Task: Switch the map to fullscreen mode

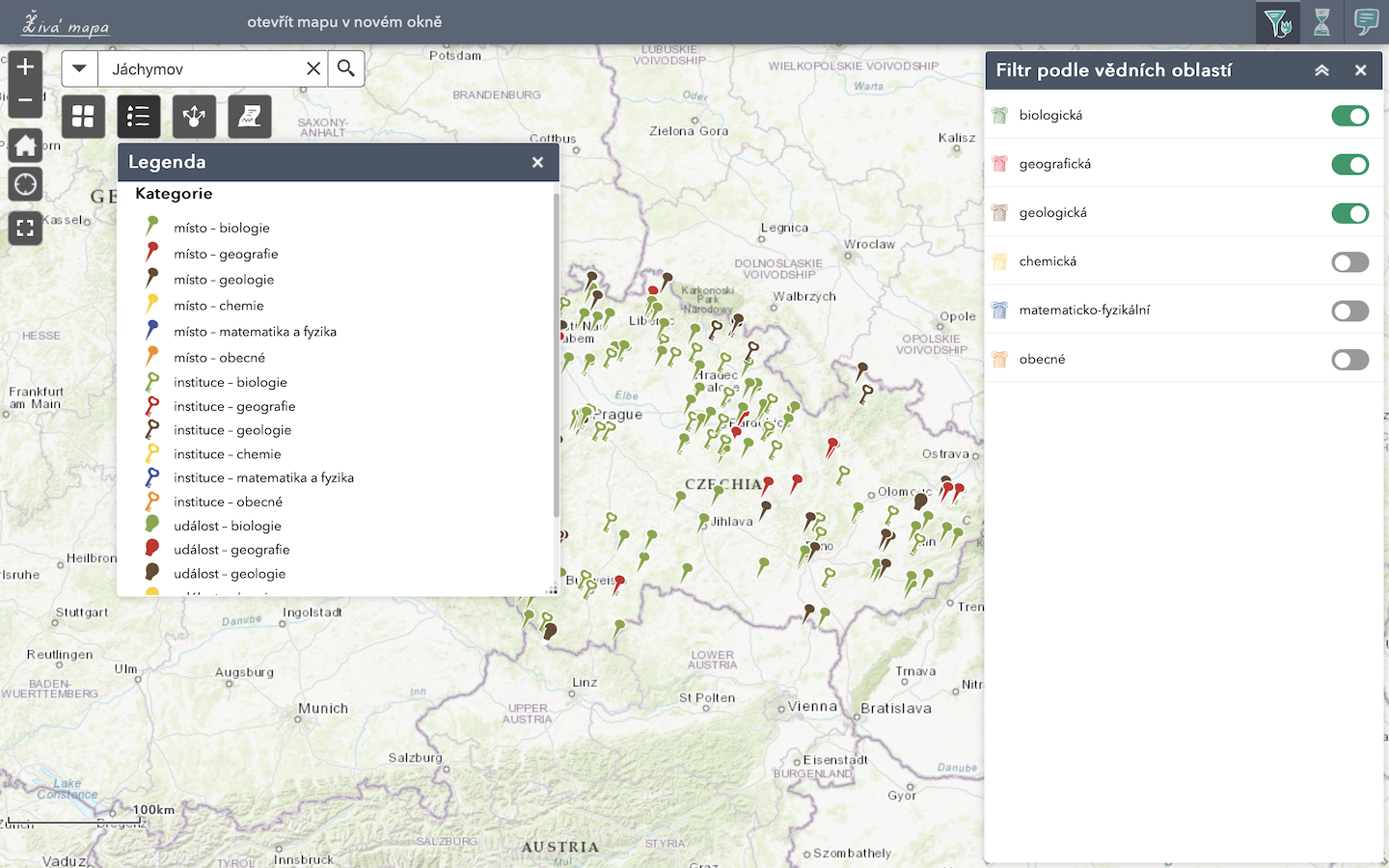Action: pos(26,229)
